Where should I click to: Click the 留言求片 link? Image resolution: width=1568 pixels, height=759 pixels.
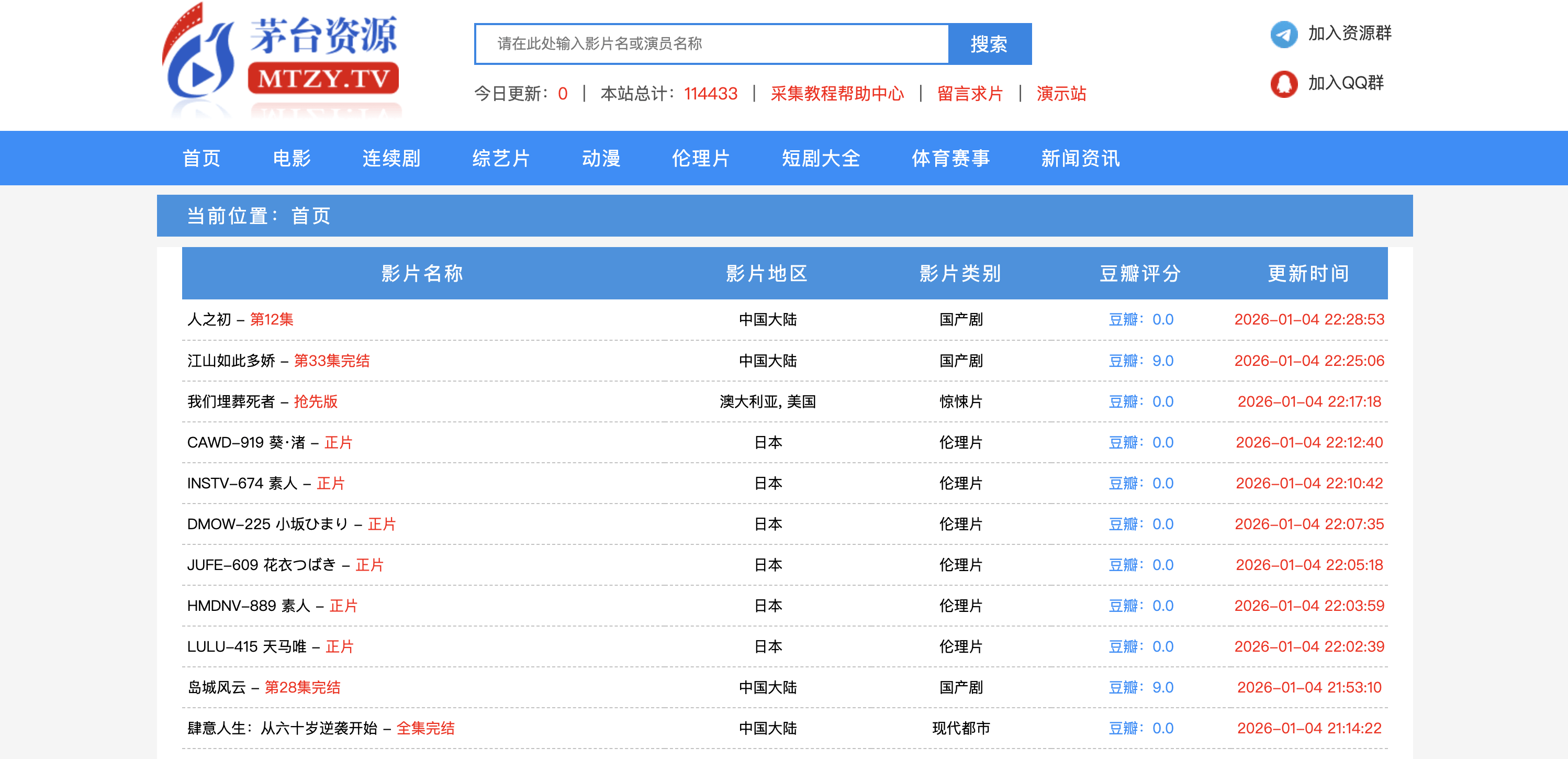pyautogui.click(x=970, y=94)
